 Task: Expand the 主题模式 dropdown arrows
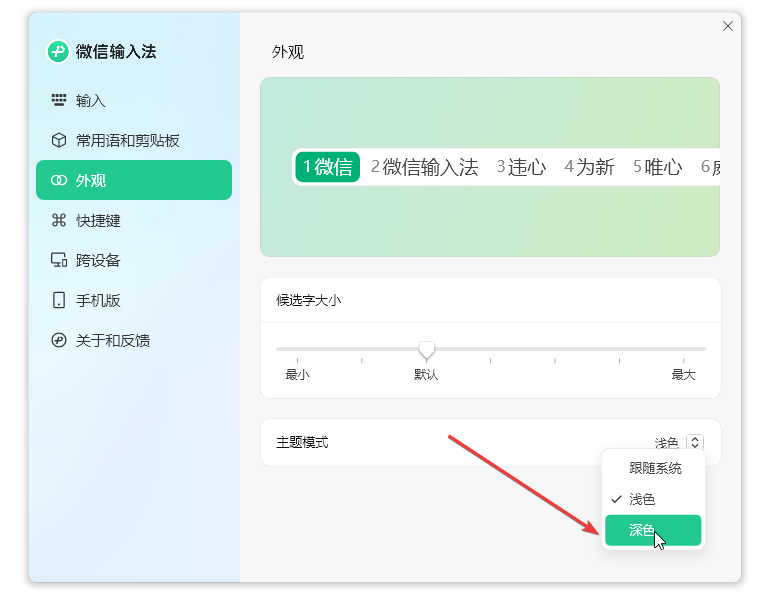(695, 442)
